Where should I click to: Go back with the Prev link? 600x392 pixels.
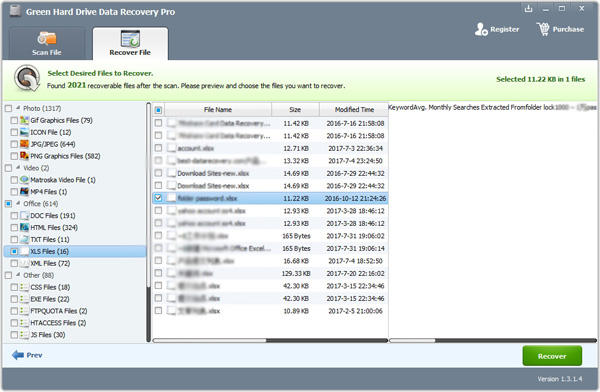point(34,355)
